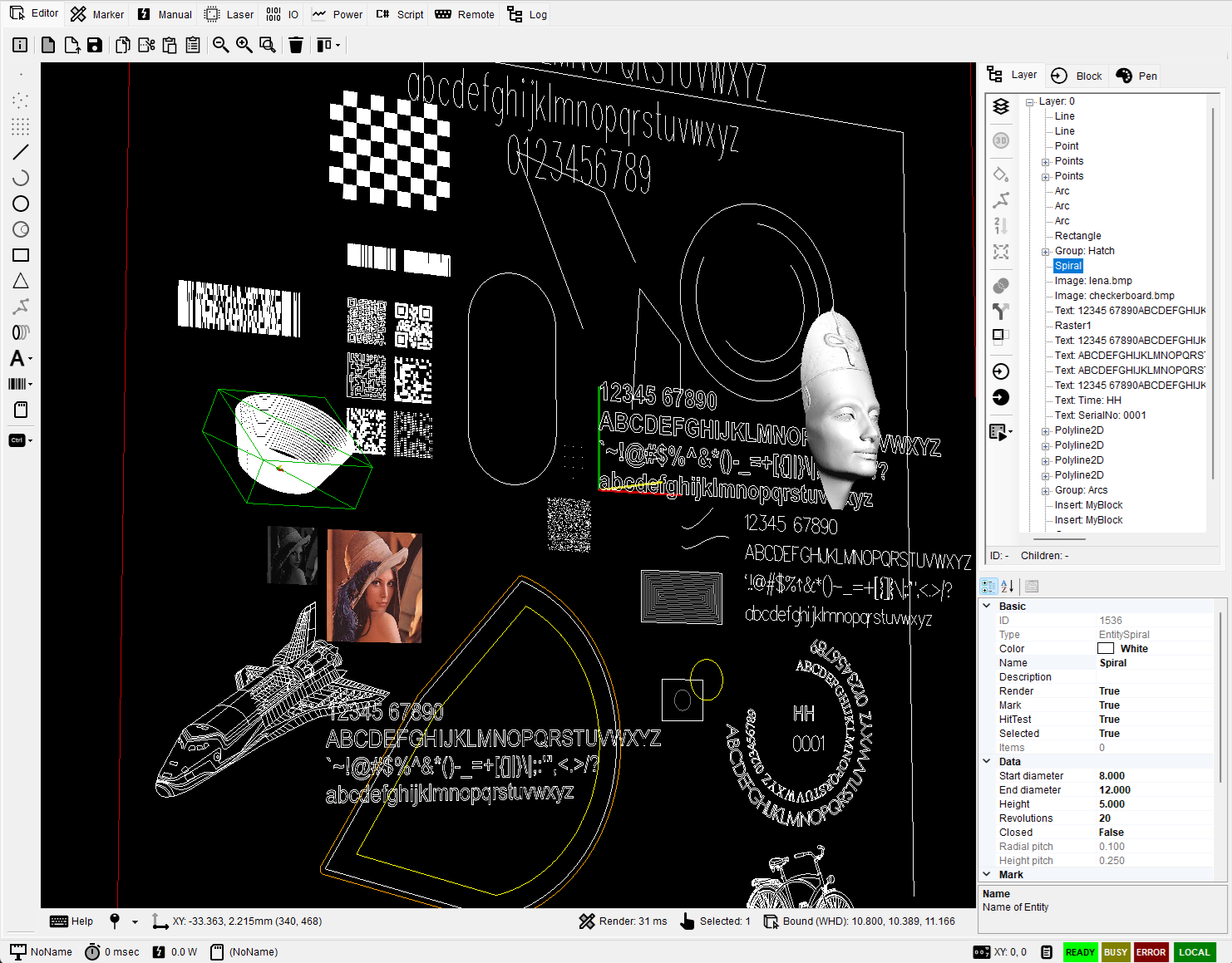Select Image: lena.bmp in layer tree
Viewport: 1232px width, 963px height.
1092,281
